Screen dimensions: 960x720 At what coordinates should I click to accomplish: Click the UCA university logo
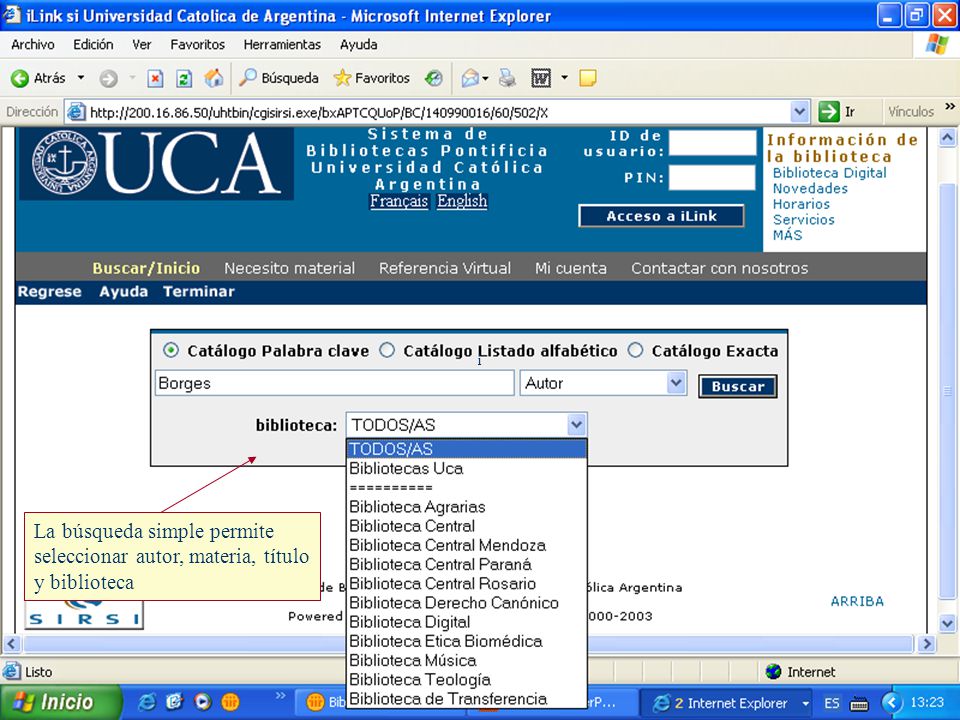click(157, 163)
